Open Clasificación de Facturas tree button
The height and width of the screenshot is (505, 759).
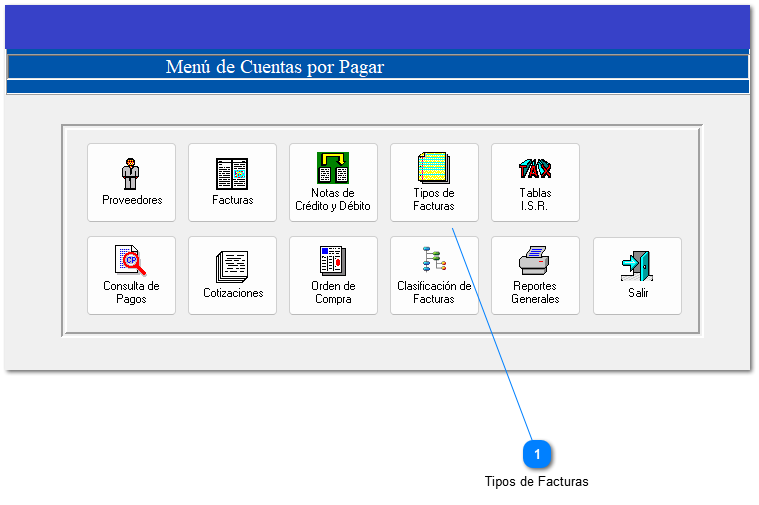434,275
